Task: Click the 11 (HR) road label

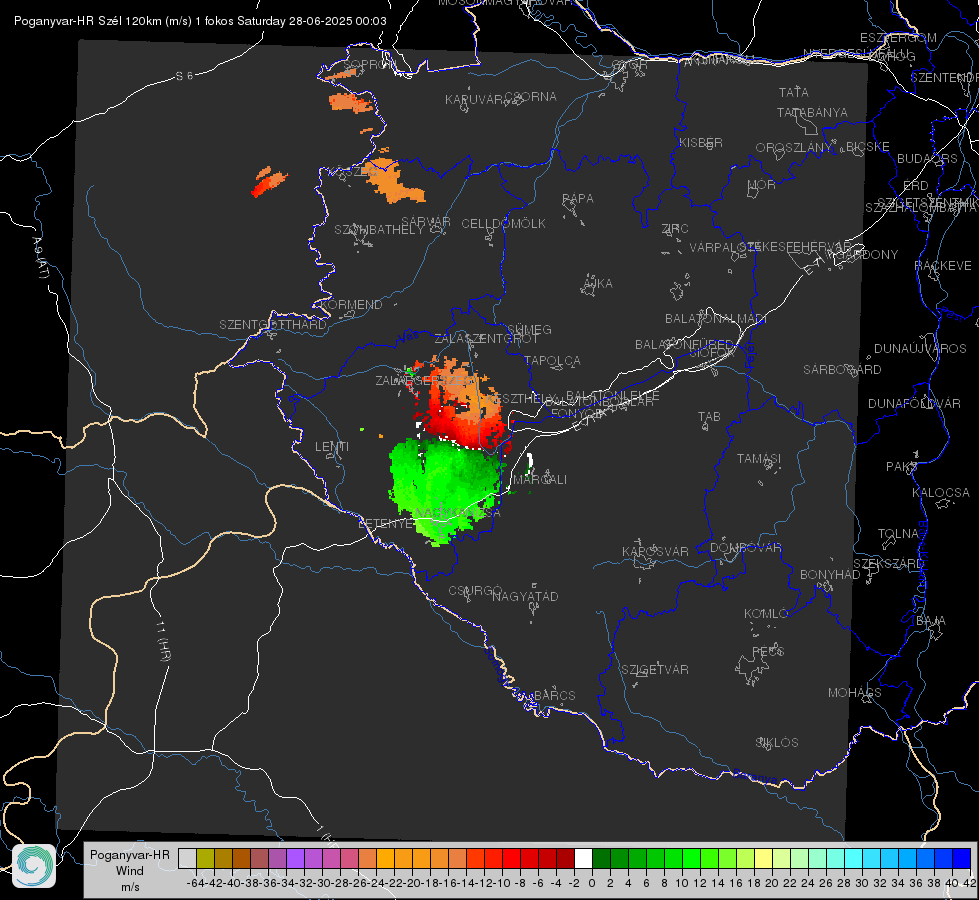Action: [x=162, y=640]
